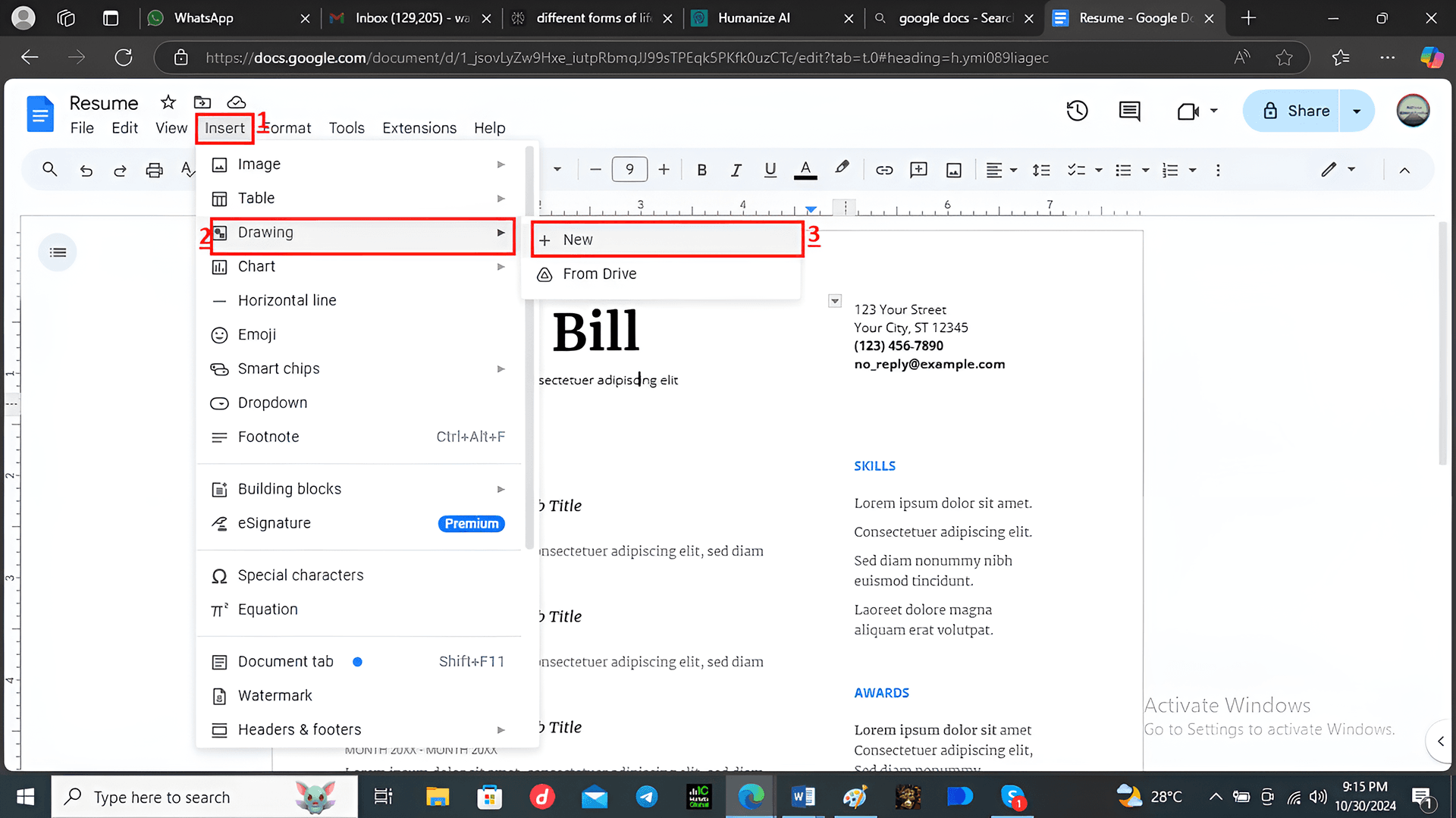1456x818 pixels.
Task: Expand the bulleted list options arrow
Action: [x=1145, y=171]
